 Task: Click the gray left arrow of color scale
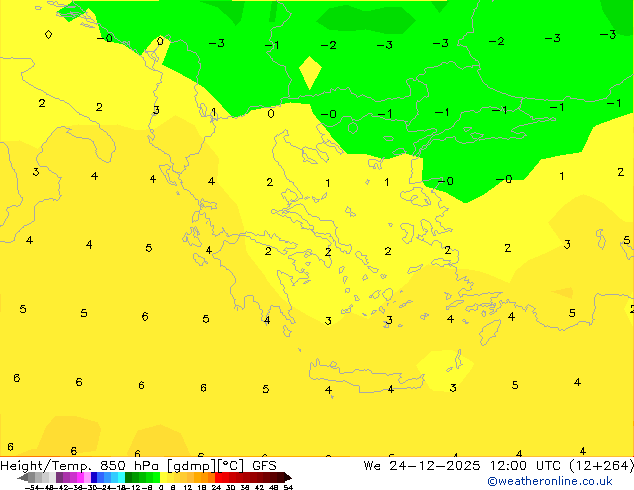pyautogui.click(x=23, y=477)
